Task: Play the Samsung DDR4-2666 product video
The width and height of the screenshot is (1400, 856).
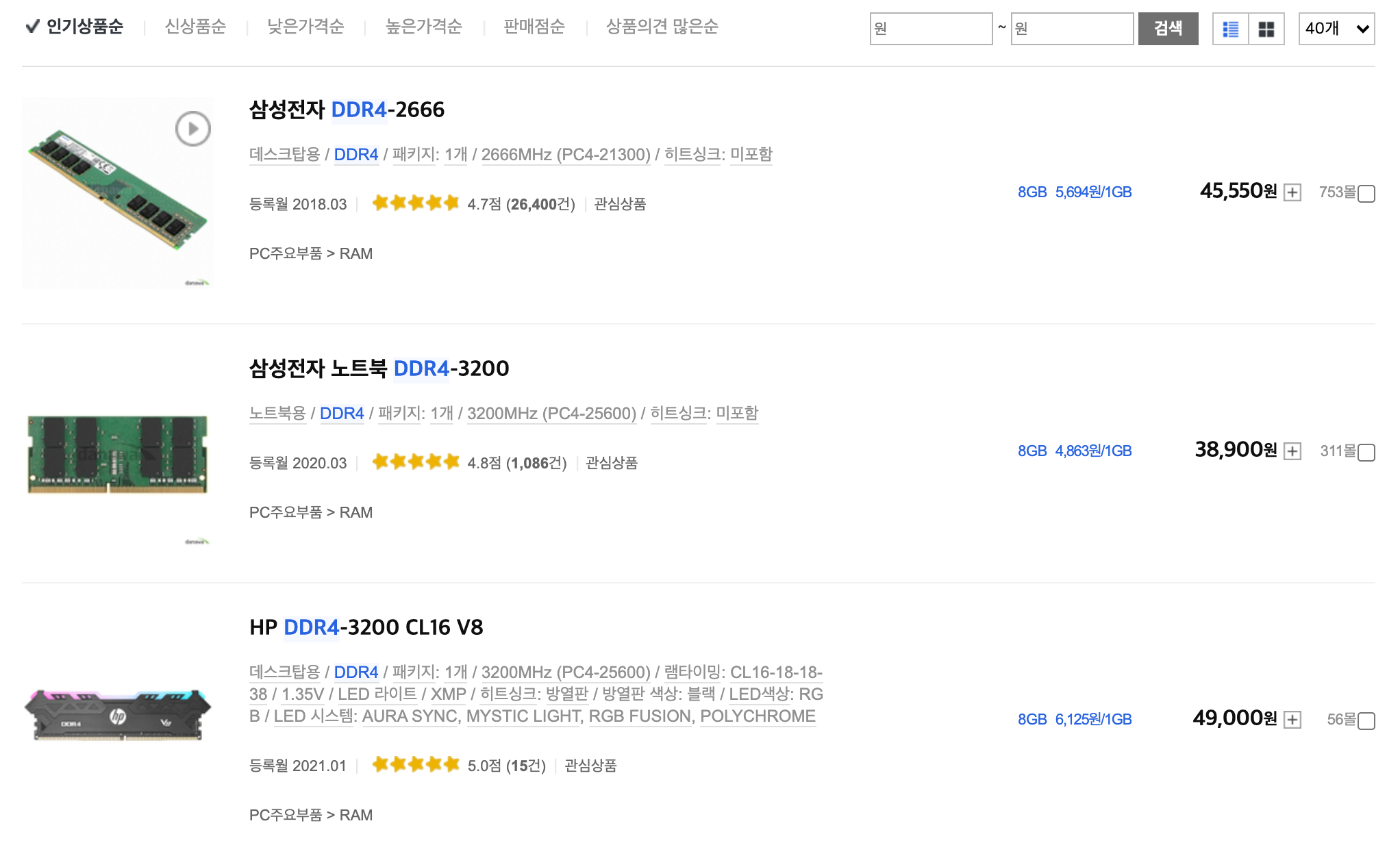Action: [x=192, y=129]
